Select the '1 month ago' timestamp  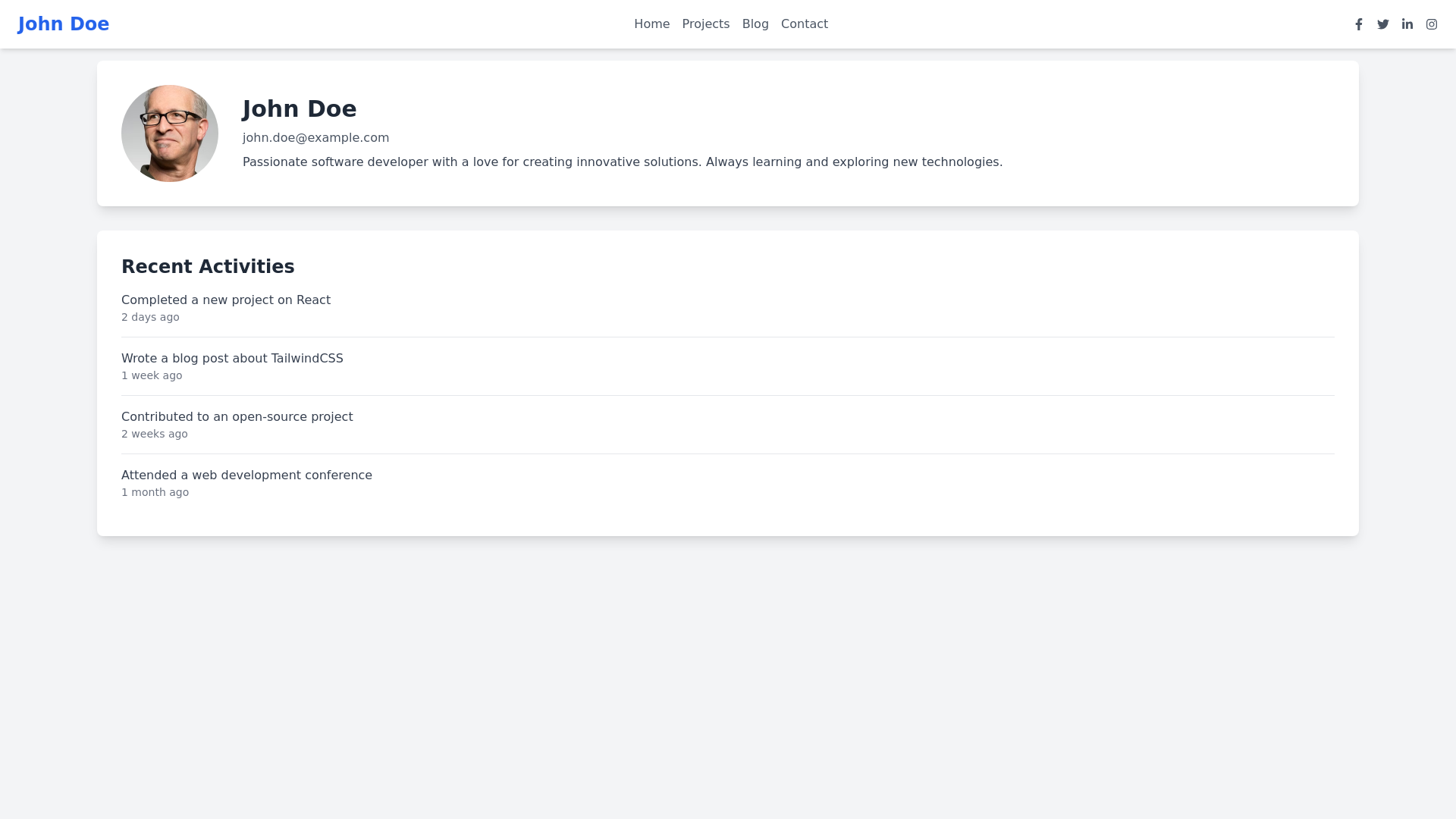point(155,492)
